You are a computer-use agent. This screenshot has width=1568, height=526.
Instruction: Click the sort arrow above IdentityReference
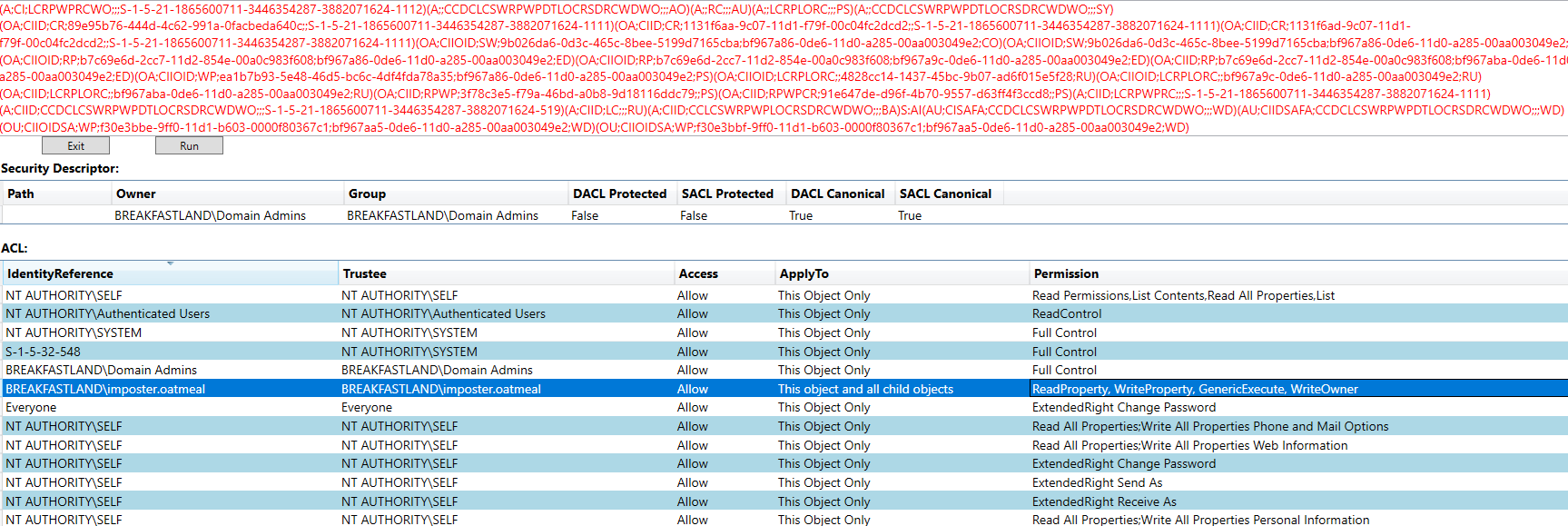[170, 263]
